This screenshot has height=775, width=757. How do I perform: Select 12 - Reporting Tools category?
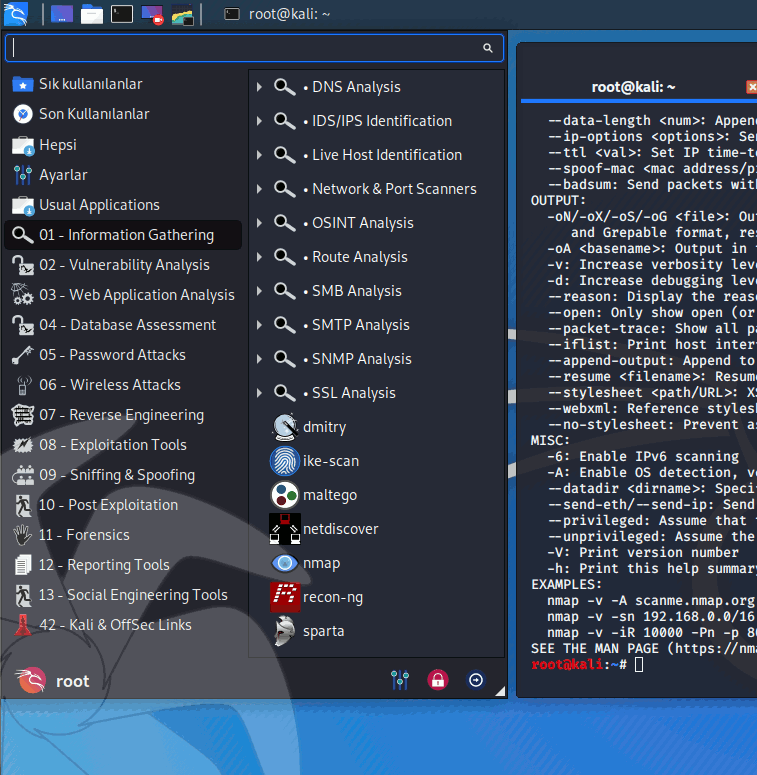(x=123, y=565)
